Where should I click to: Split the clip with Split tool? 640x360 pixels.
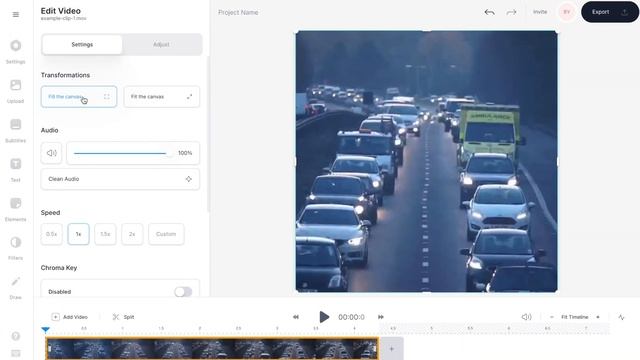click(x=123, y=317)
